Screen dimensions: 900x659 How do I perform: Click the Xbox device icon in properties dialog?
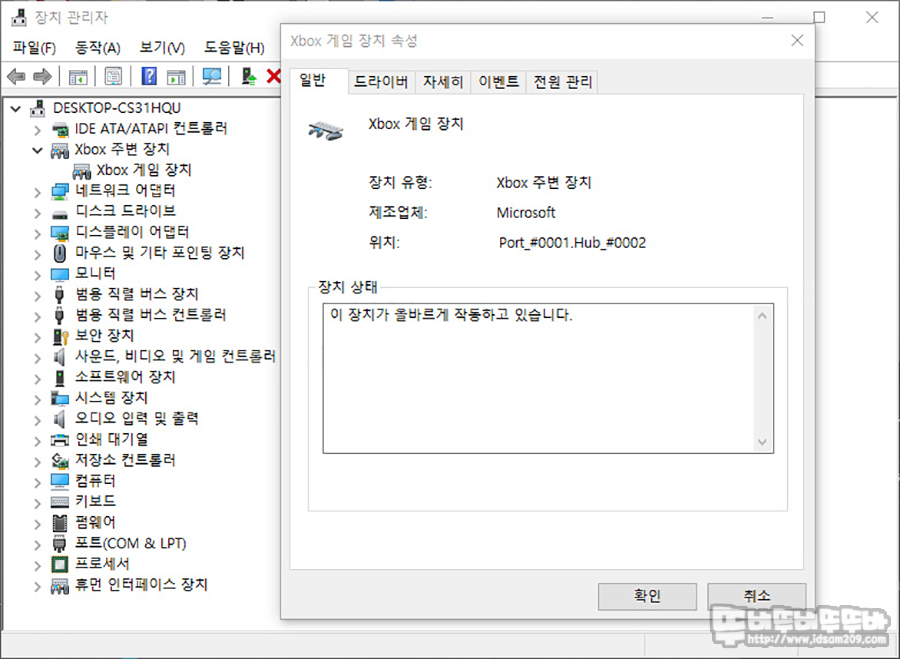(x=325, y=131)
